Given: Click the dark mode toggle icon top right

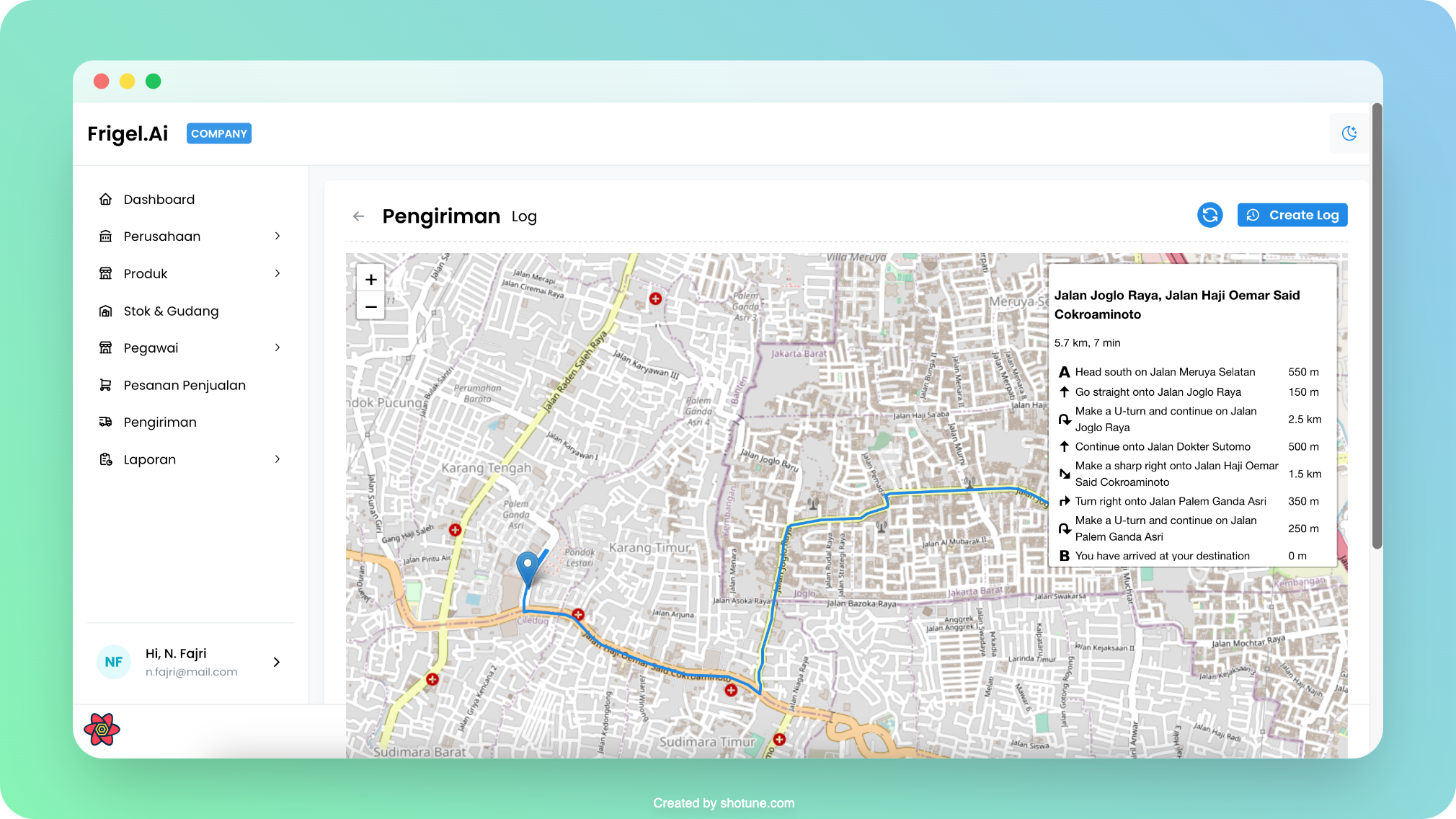Looking at the screenshot, I should tap(1350, 133).
